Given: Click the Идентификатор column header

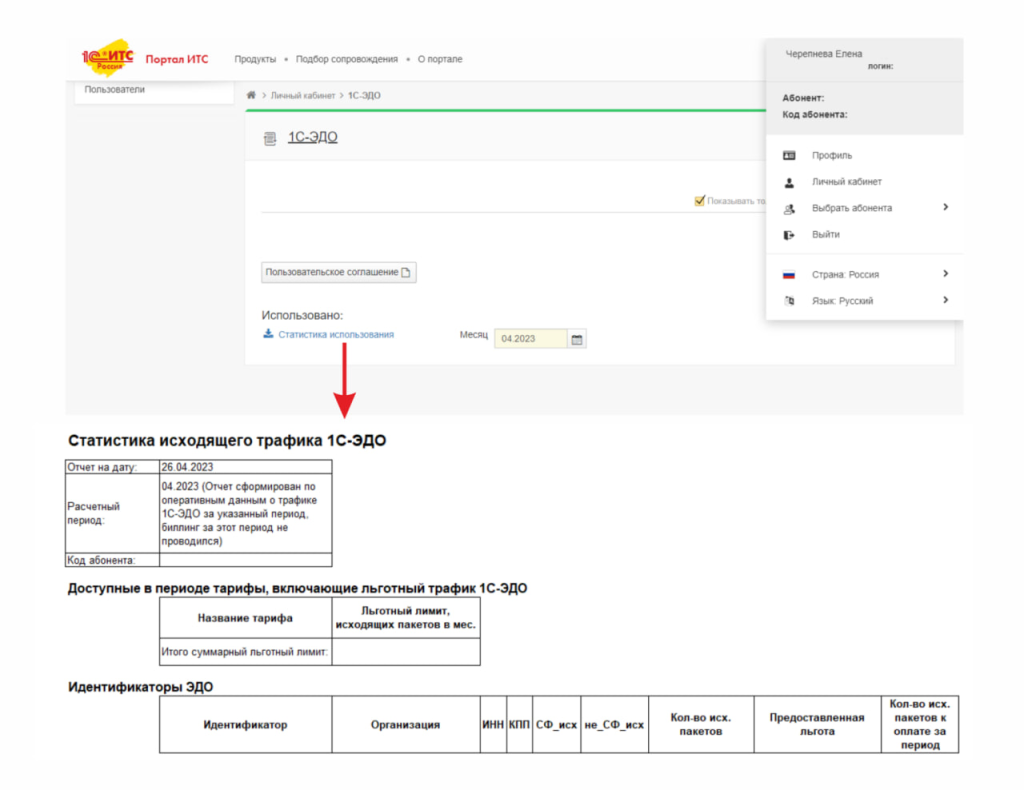Looking at the screenshot, I should 246,725.
